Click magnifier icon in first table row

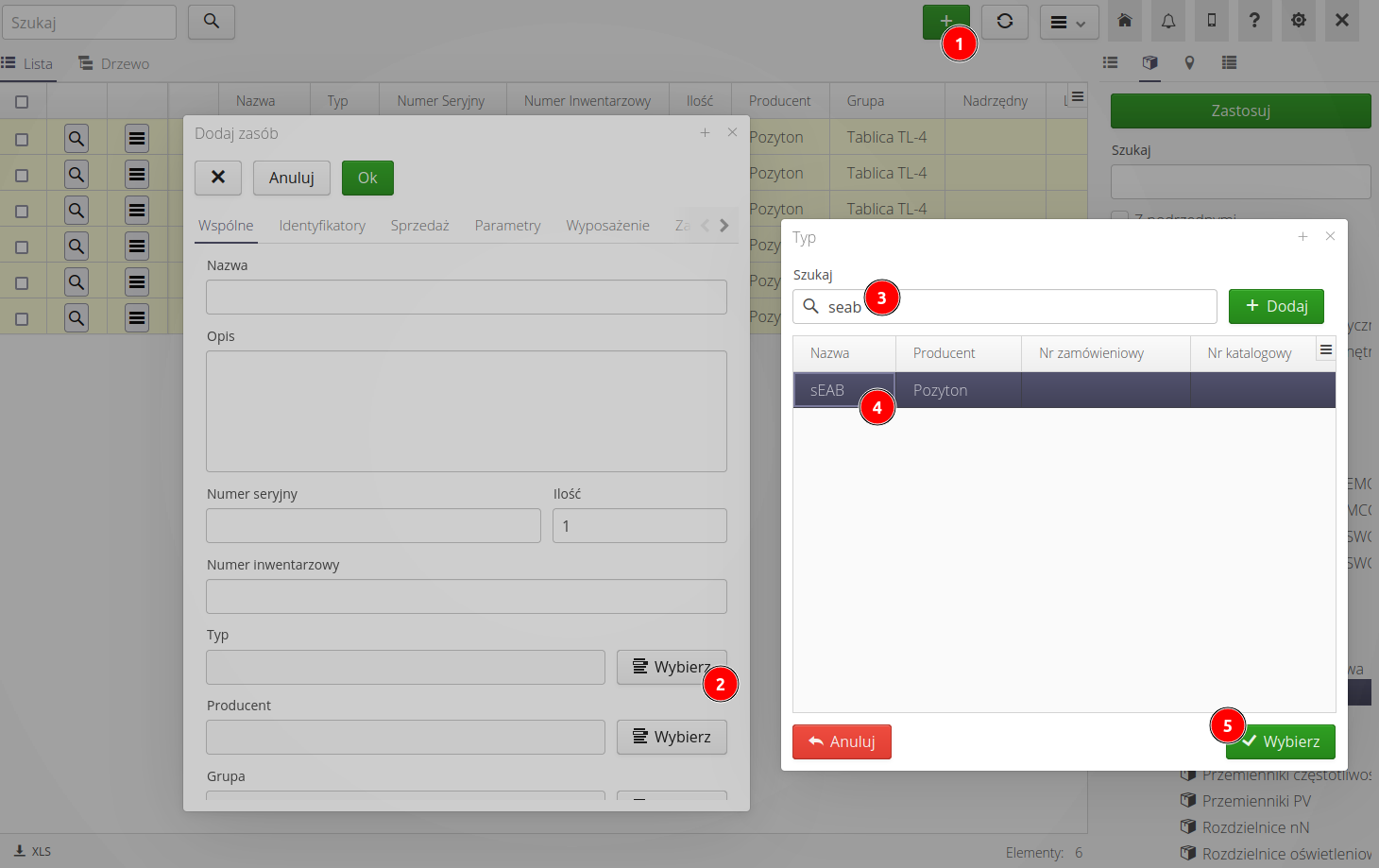pyautogui.click(x=77, y=139)
